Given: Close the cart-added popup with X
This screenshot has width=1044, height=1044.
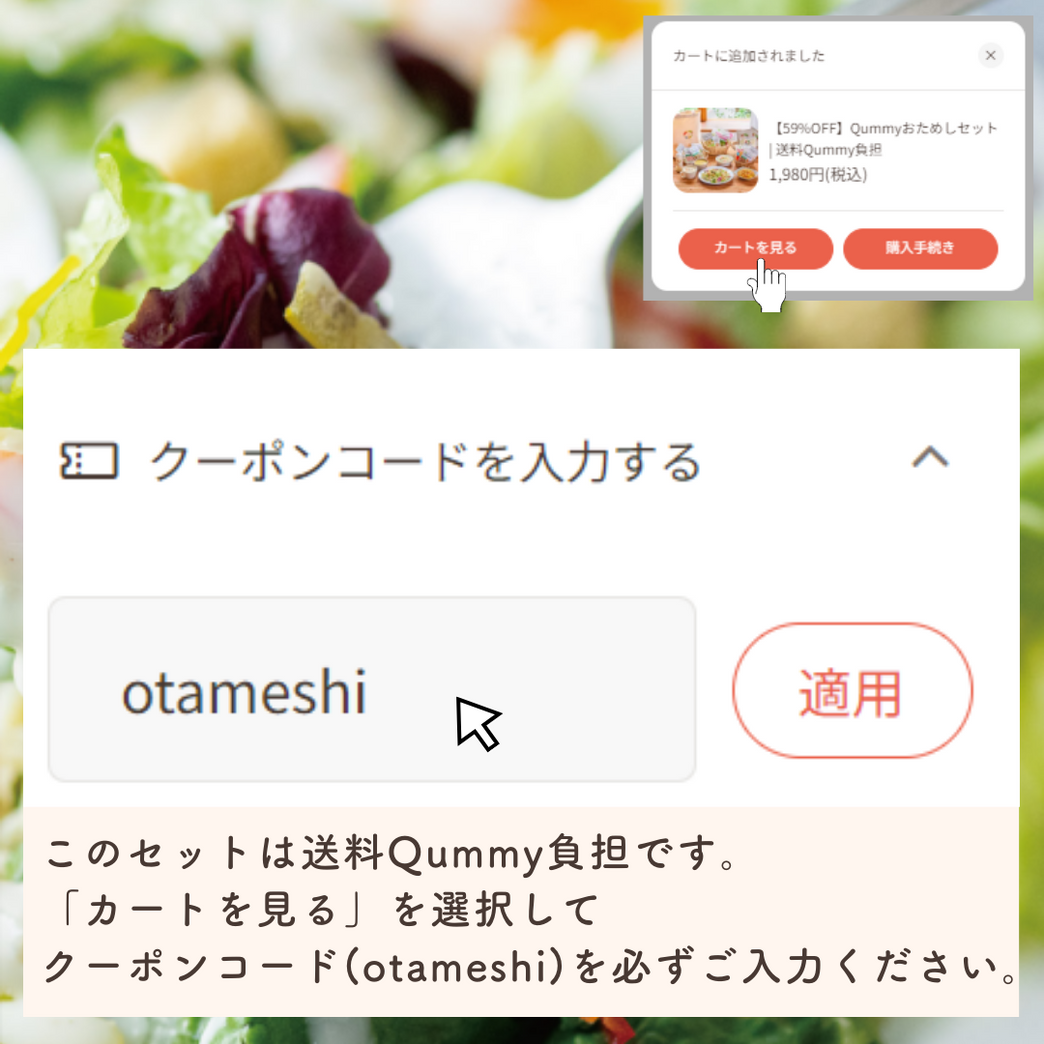Looking at the screenshot, I should [990, 55].
